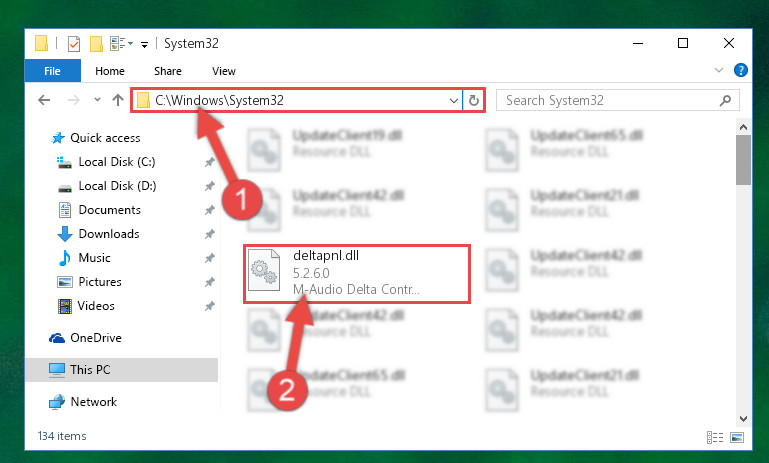Viewport: 769px width, 463px height.
Task: Switch to large icons view in status bar
Action: pyautogui.click(x=737, y=437)
